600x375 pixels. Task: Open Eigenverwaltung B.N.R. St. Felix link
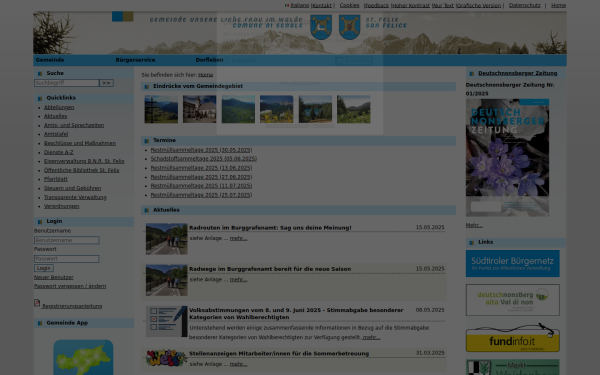(x=84, y=161)
